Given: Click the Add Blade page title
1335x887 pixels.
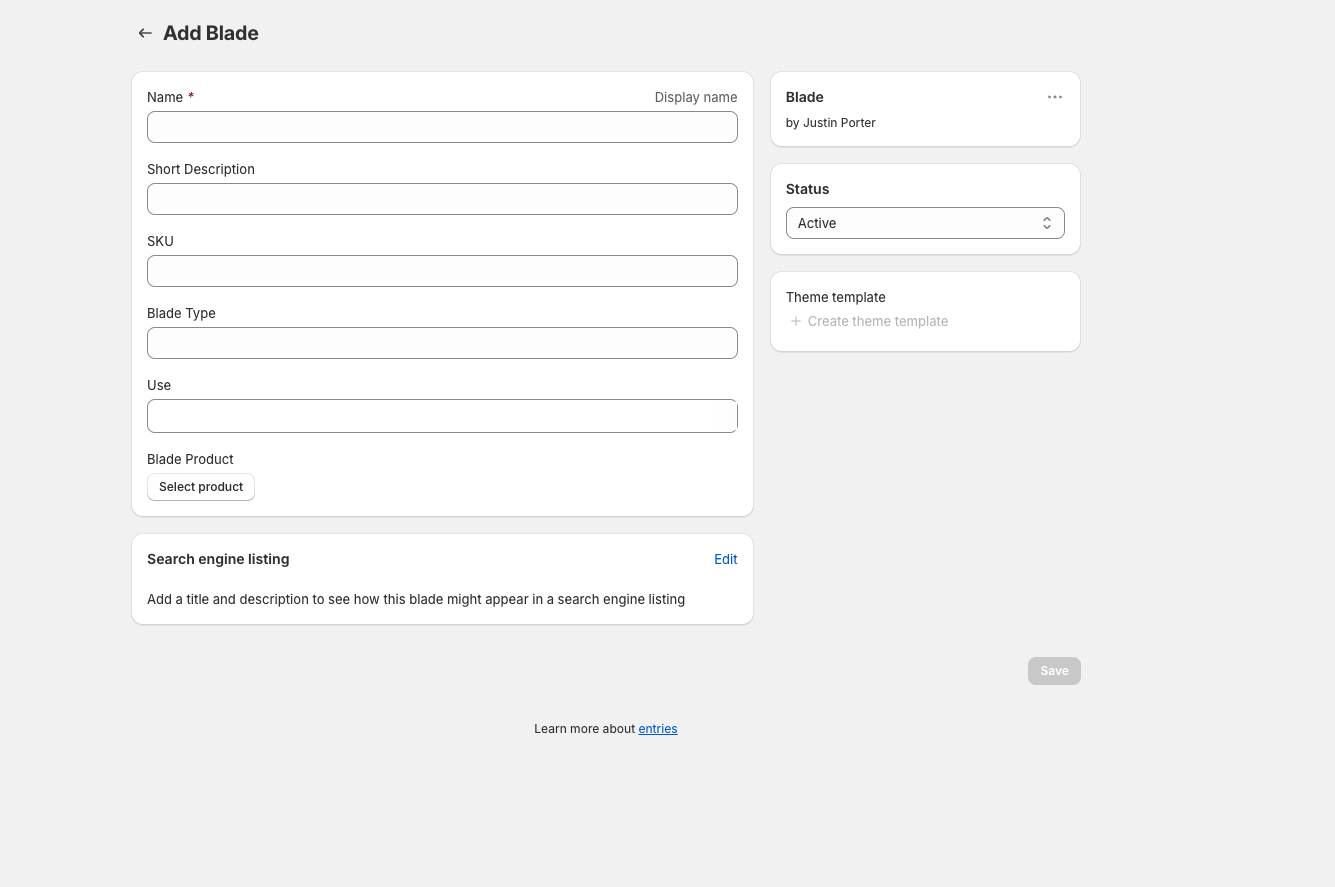Looking at the screenshot, I should (x=211, y=33).
